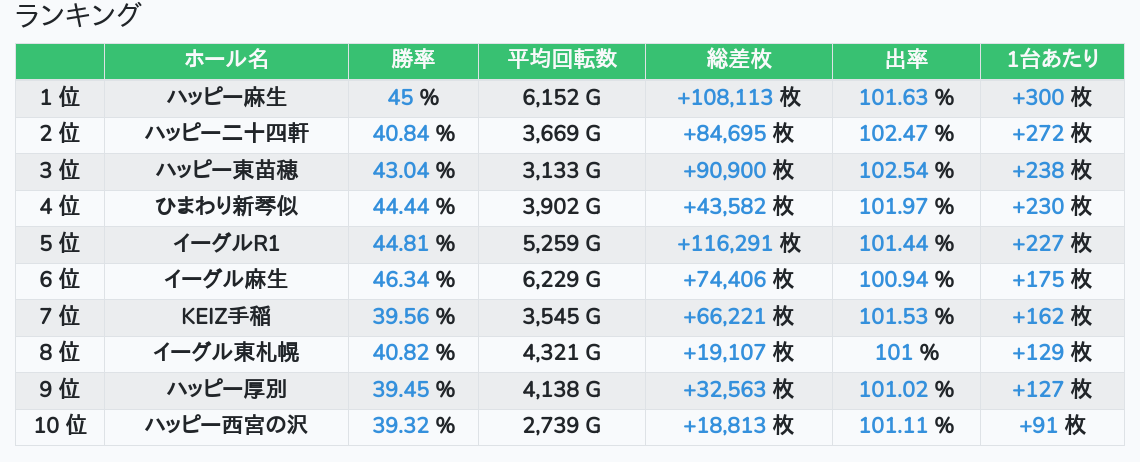
Task: Click the 1台あたり column header
Action: click(x=1052, y=60)
